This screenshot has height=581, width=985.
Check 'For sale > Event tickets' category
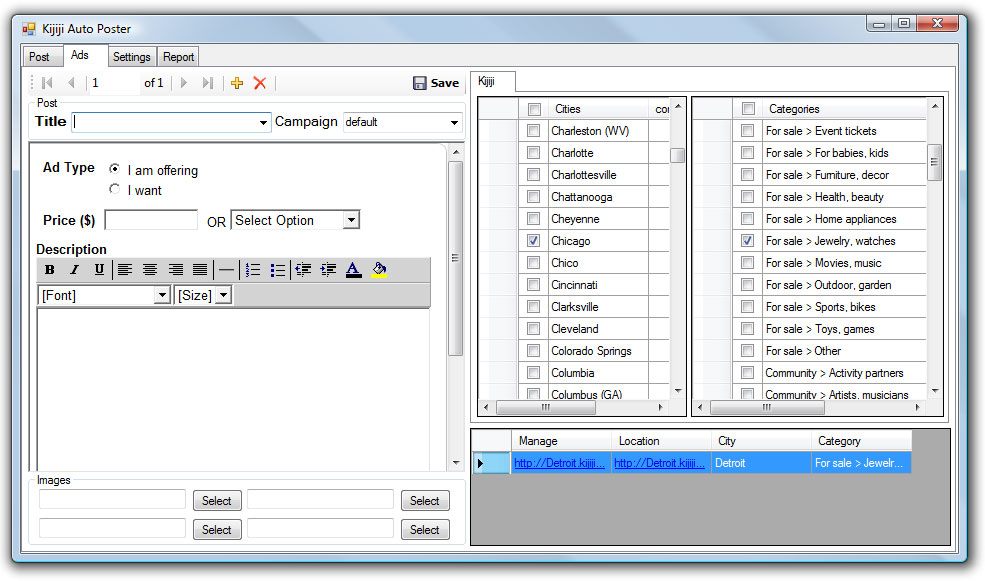pos(748,131)
